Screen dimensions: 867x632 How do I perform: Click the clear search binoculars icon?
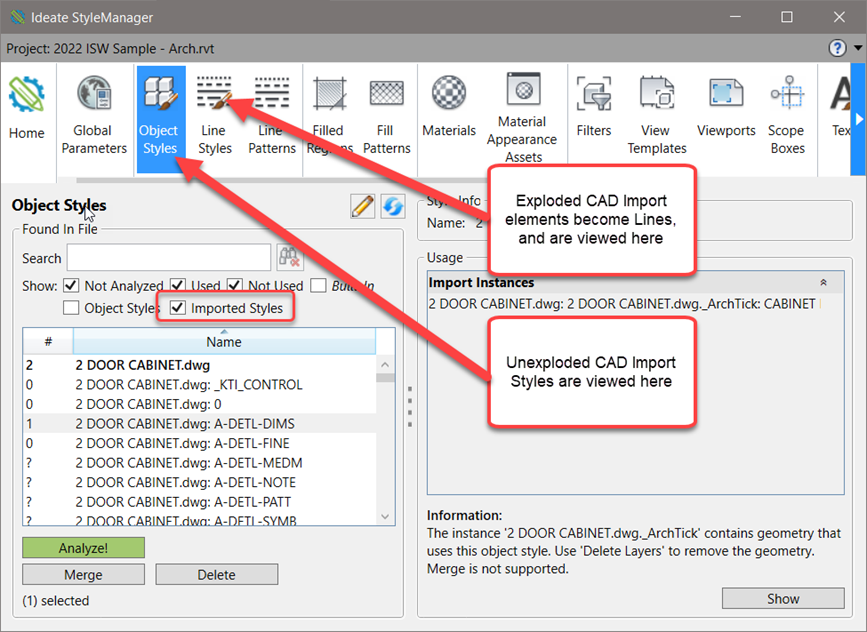point(290,257)
